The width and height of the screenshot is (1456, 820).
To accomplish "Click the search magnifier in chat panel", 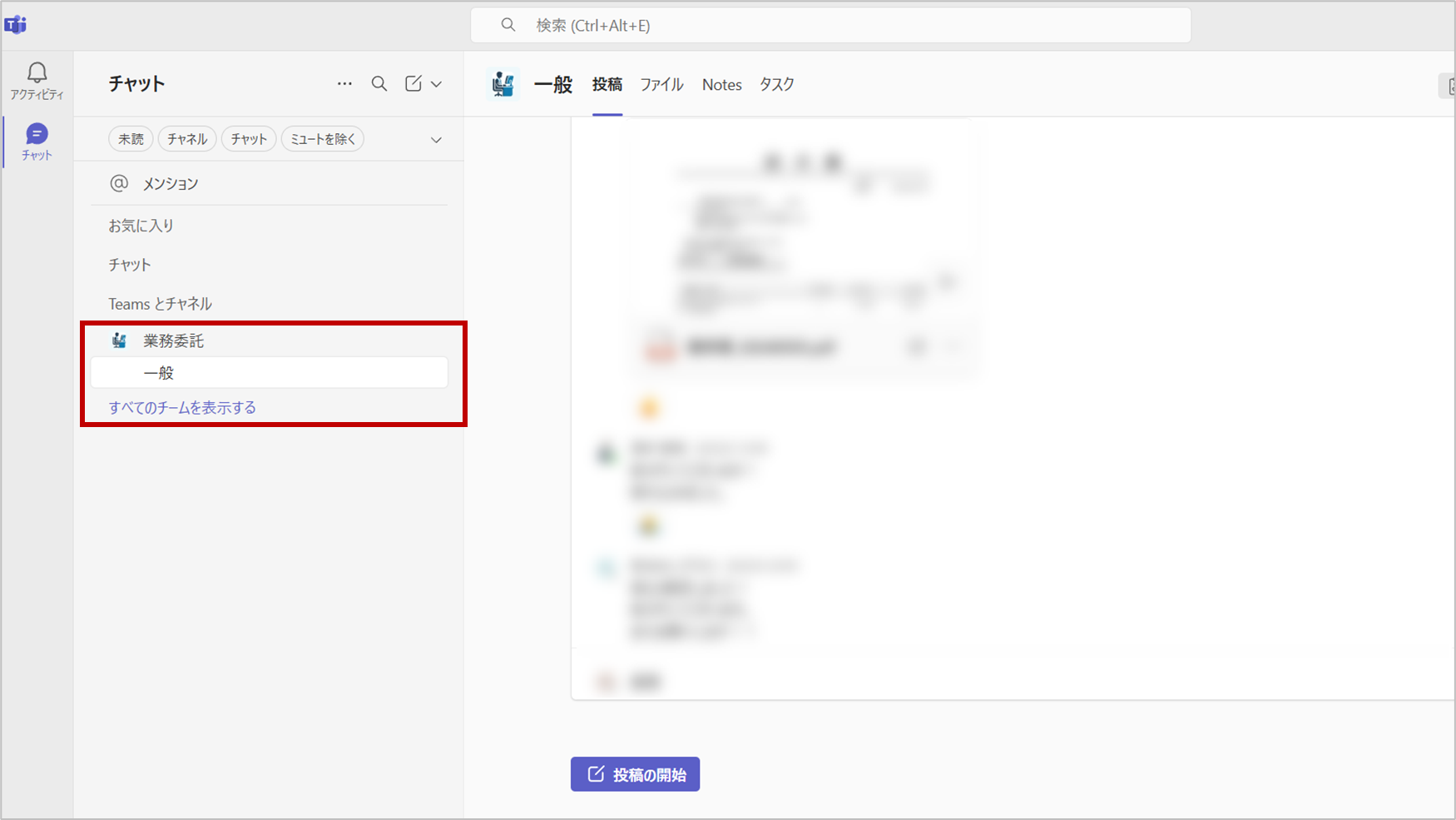I will tap(379, 84).
